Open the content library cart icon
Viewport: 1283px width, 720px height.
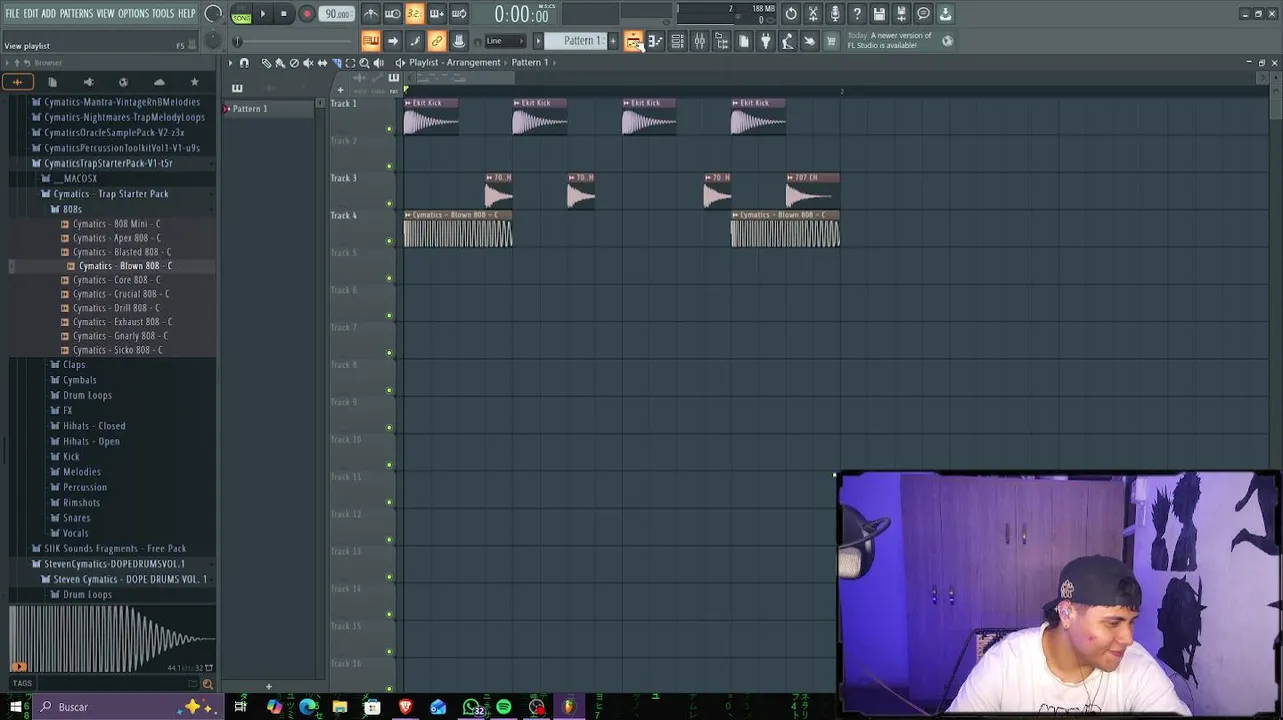point(831,41)
